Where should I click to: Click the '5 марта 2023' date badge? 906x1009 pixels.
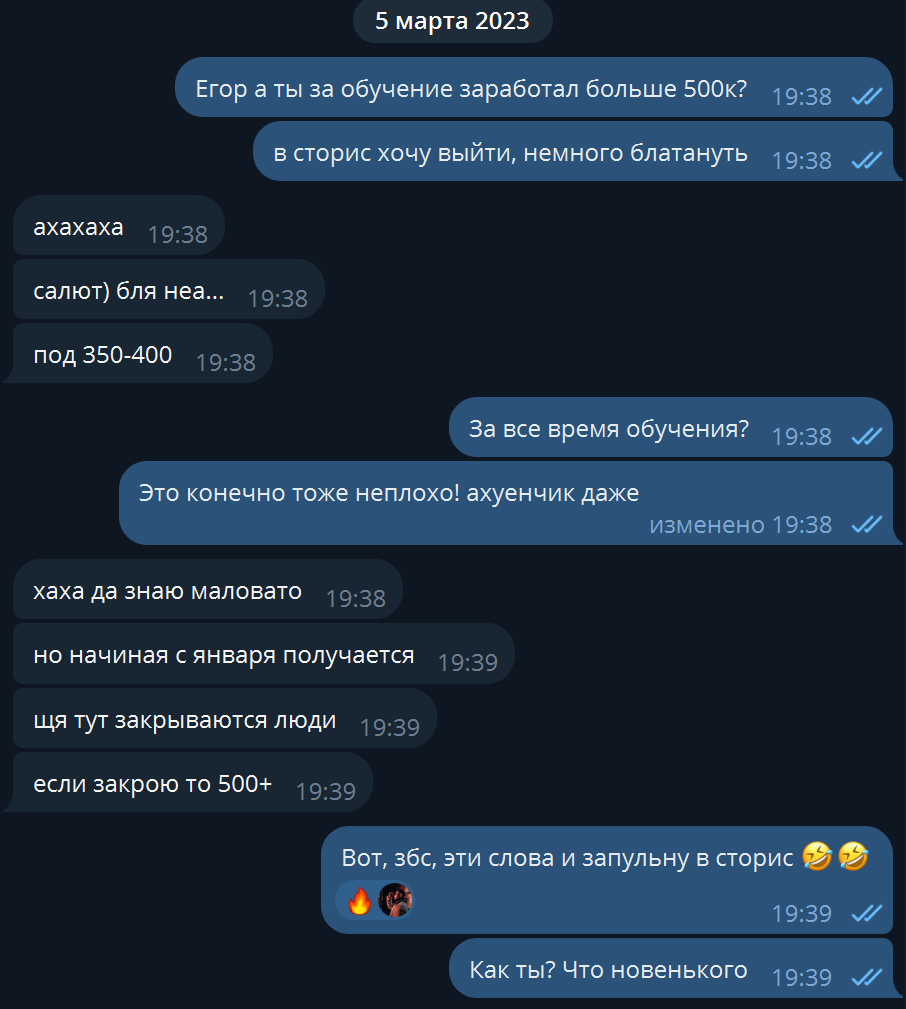click(x=452, y=21)
